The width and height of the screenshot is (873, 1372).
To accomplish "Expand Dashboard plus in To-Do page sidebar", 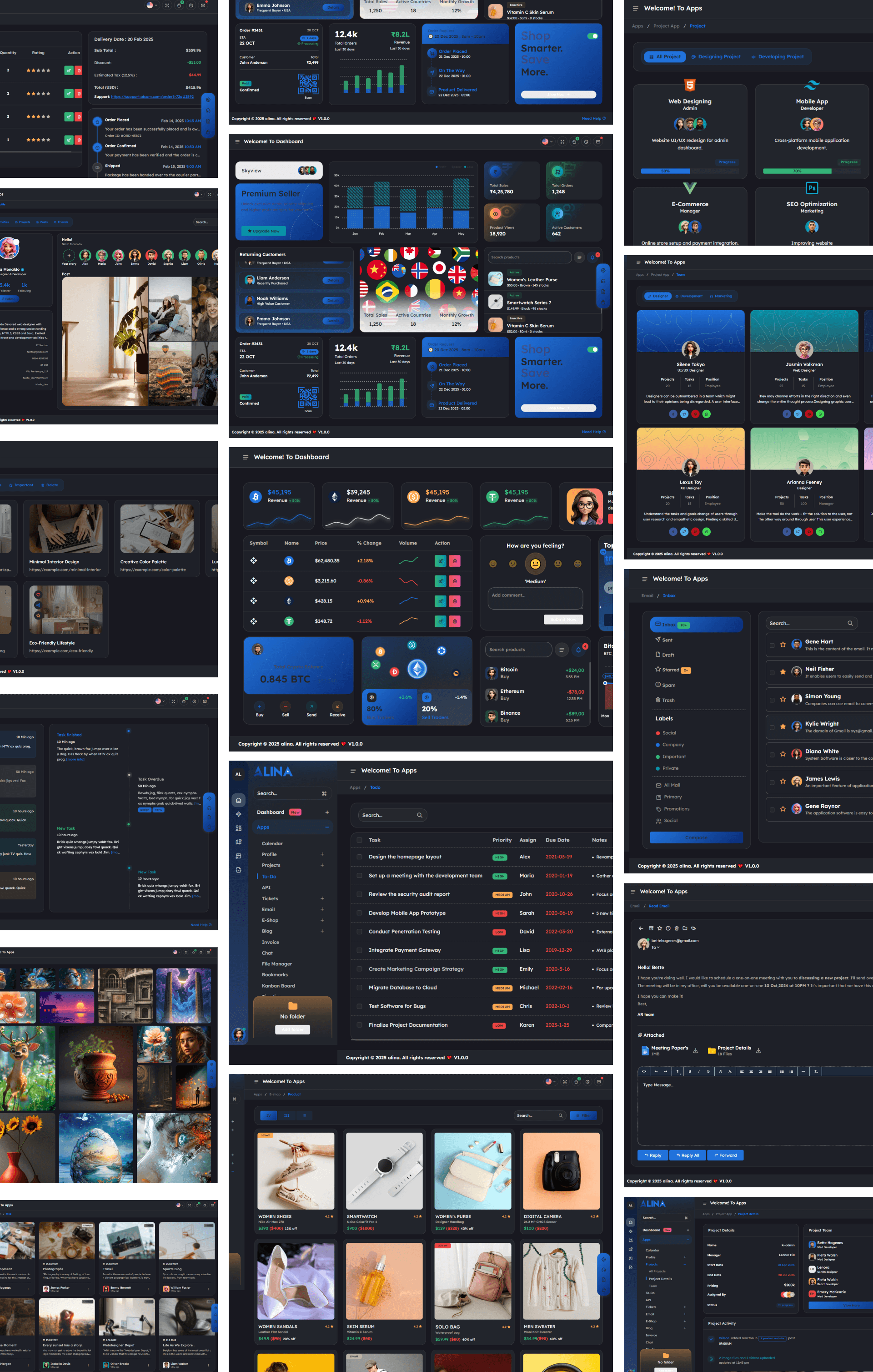I will coord(327,812).
